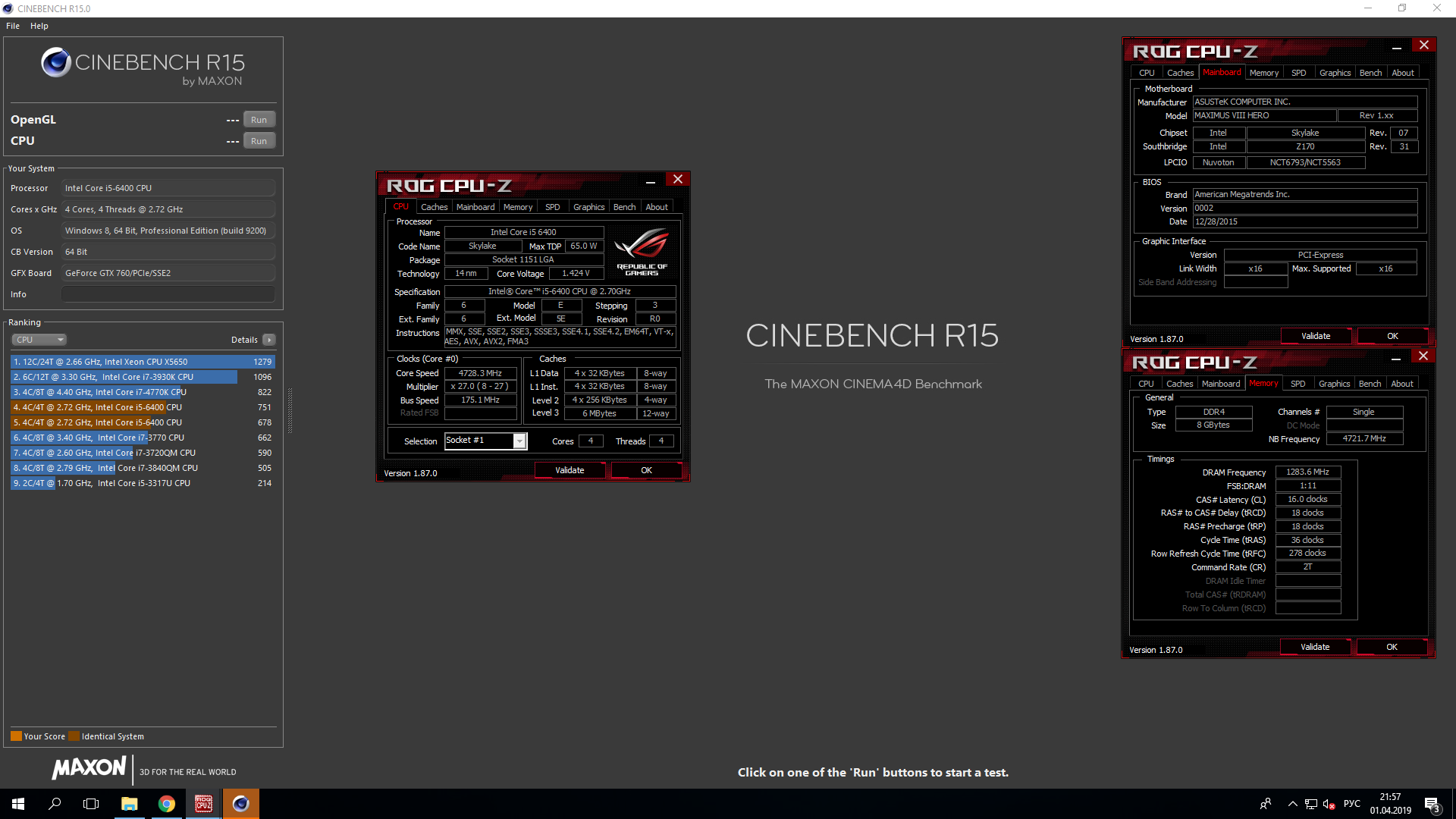Open Bench tab in center CPU-Z
Image resolution: width=1456 pixels, height=819 pixels.
(625, 207)
